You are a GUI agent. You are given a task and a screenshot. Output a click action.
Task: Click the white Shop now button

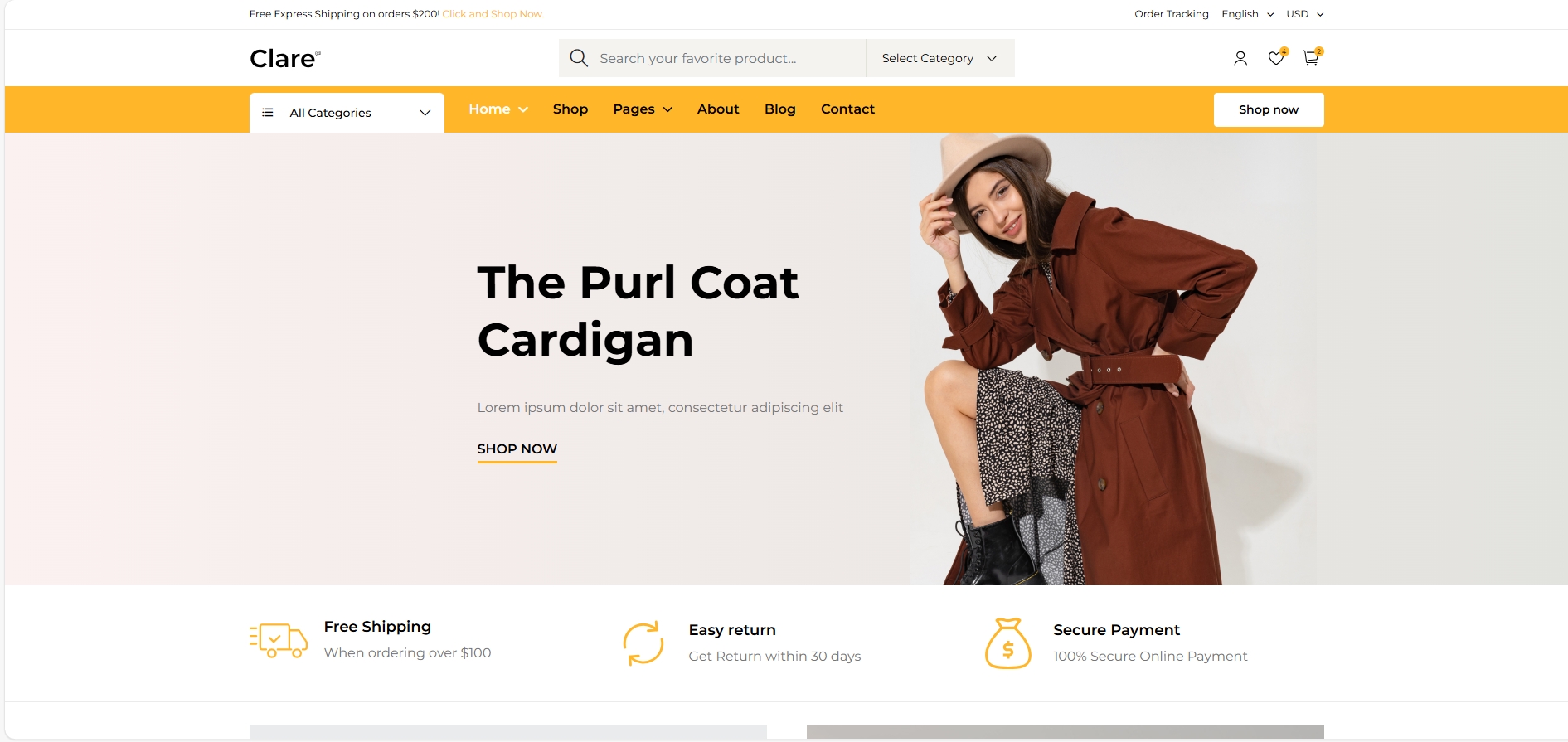(x=1269, y=109)
